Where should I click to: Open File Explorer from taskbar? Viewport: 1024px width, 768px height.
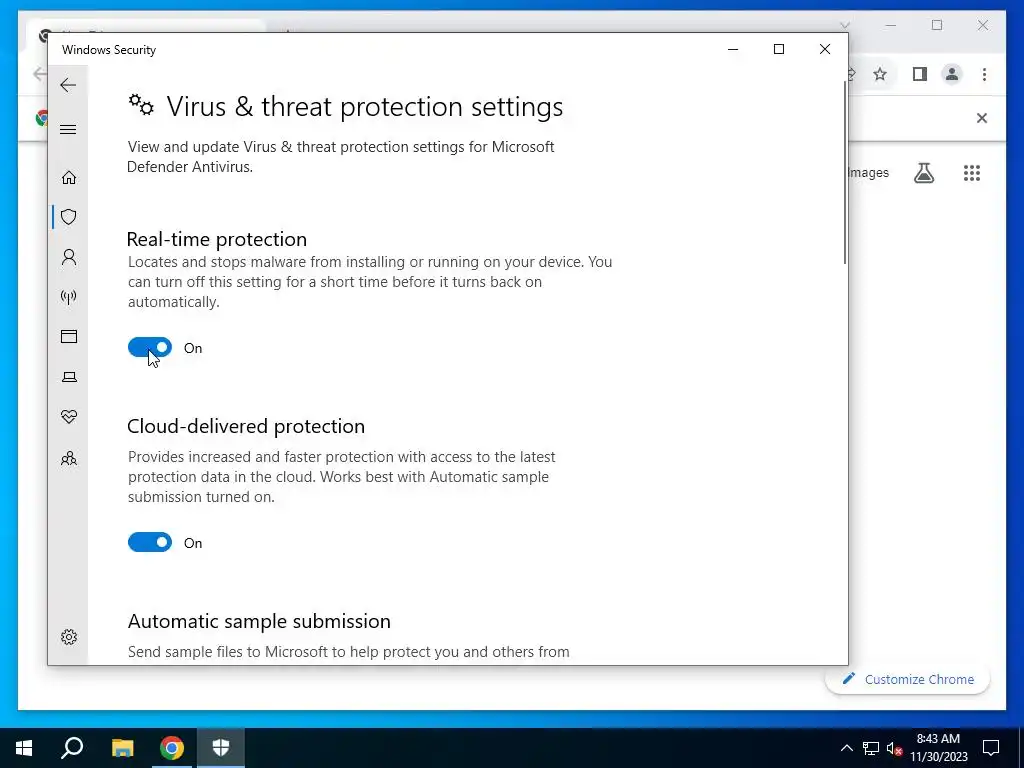coord(122,748)
